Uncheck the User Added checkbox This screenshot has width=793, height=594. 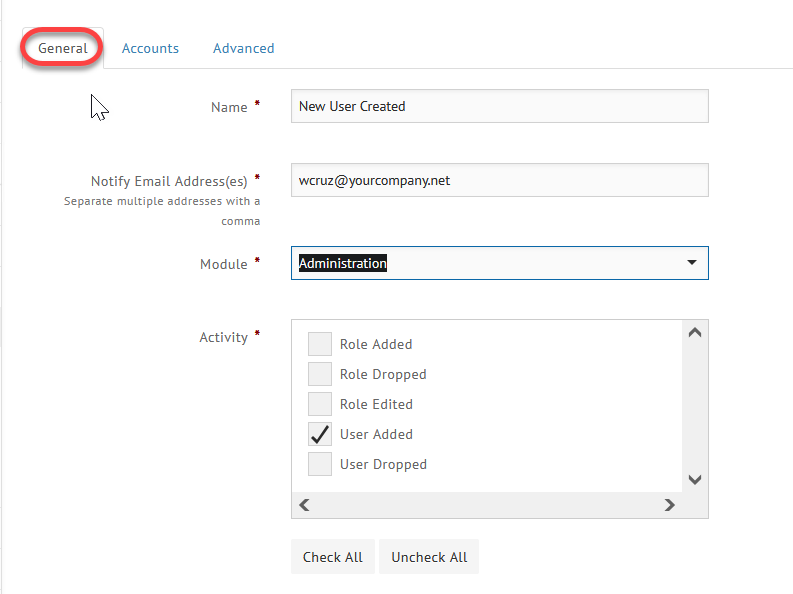(x=320, y=434)
